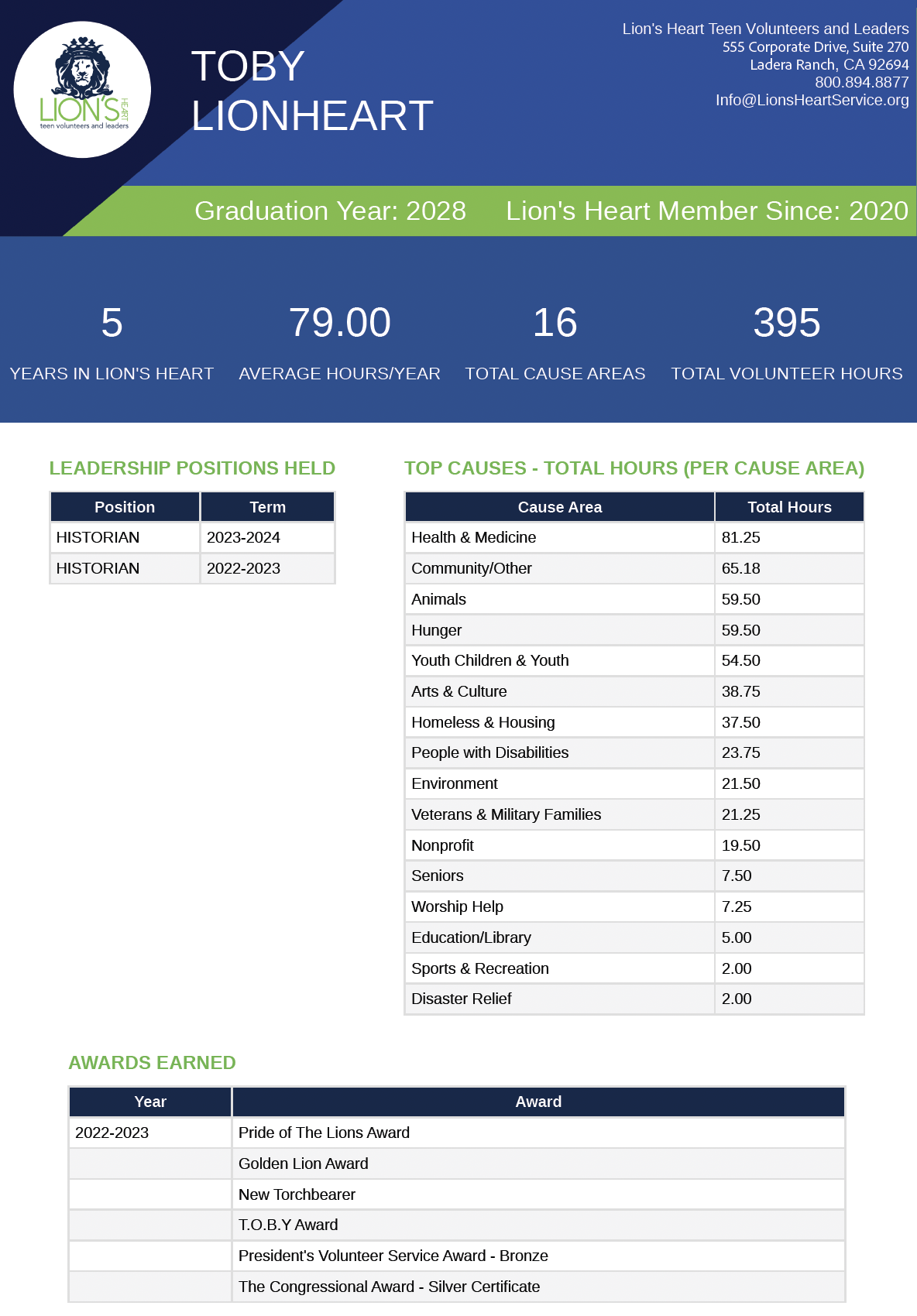Open the Info@LionsHeartService.org email address
This screenshot has height=1316, width=917.
[812, 100]
